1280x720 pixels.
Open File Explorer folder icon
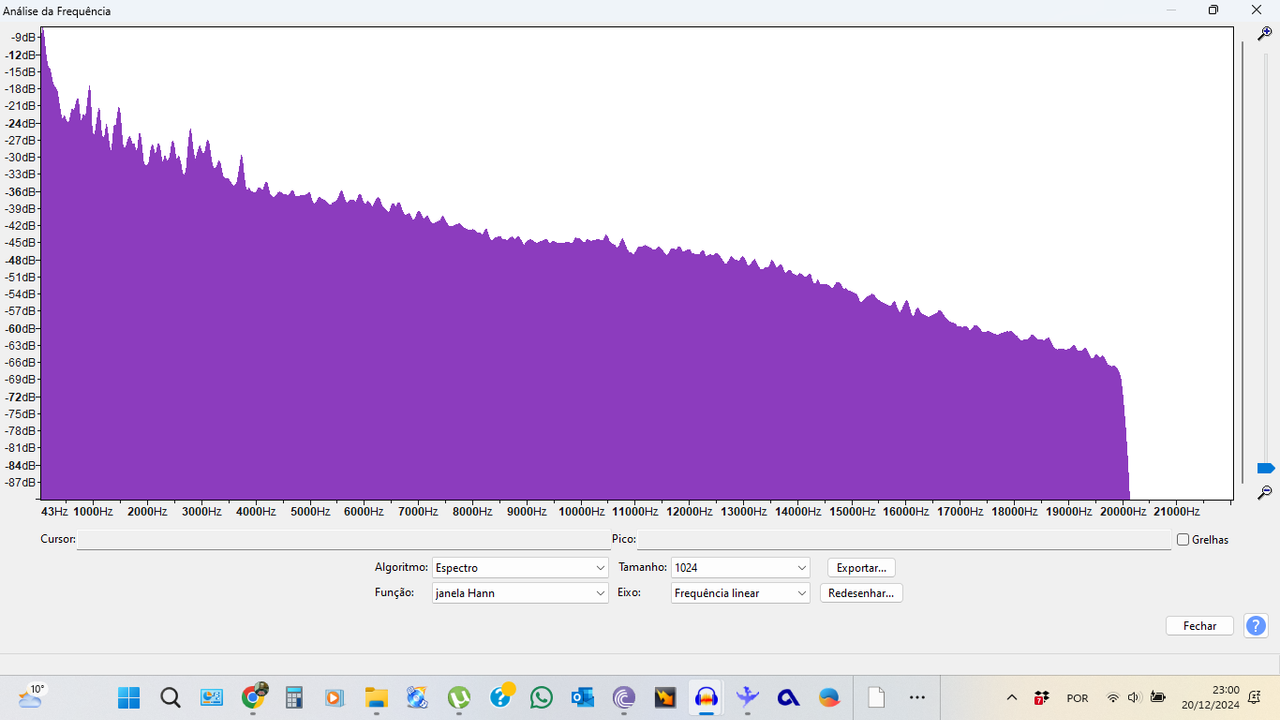(x=376, y=697)
